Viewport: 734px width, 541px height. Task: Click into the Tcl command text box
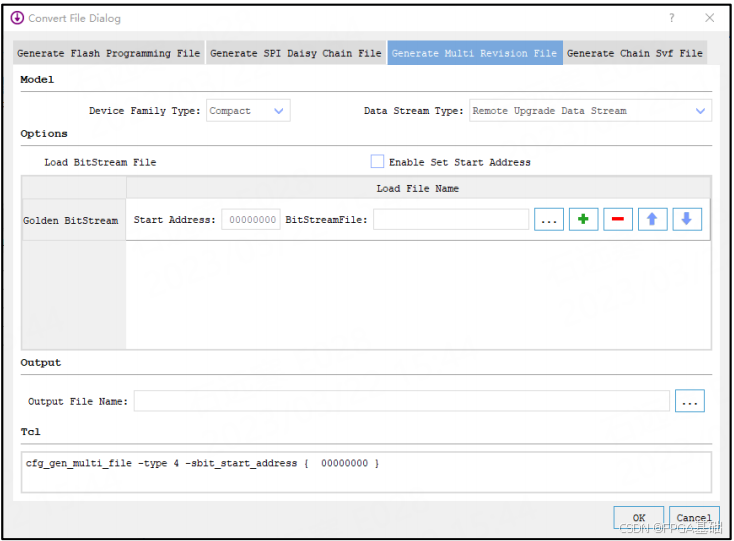pos(366,472)
